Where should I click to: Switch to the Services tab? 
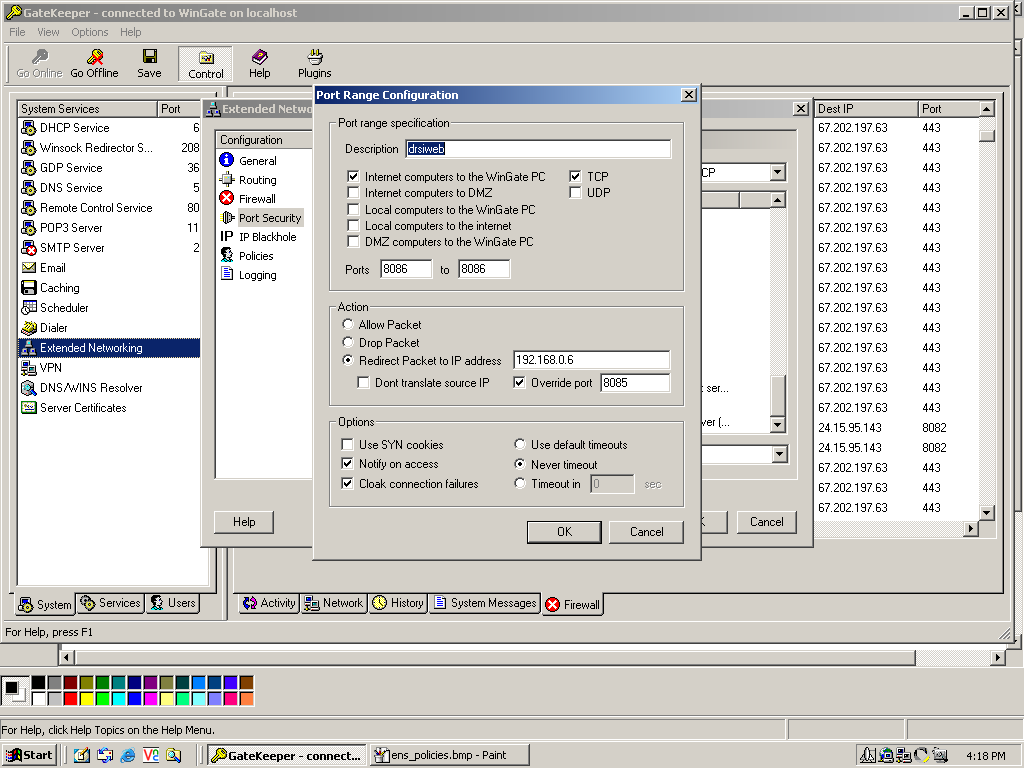(110, 603)
